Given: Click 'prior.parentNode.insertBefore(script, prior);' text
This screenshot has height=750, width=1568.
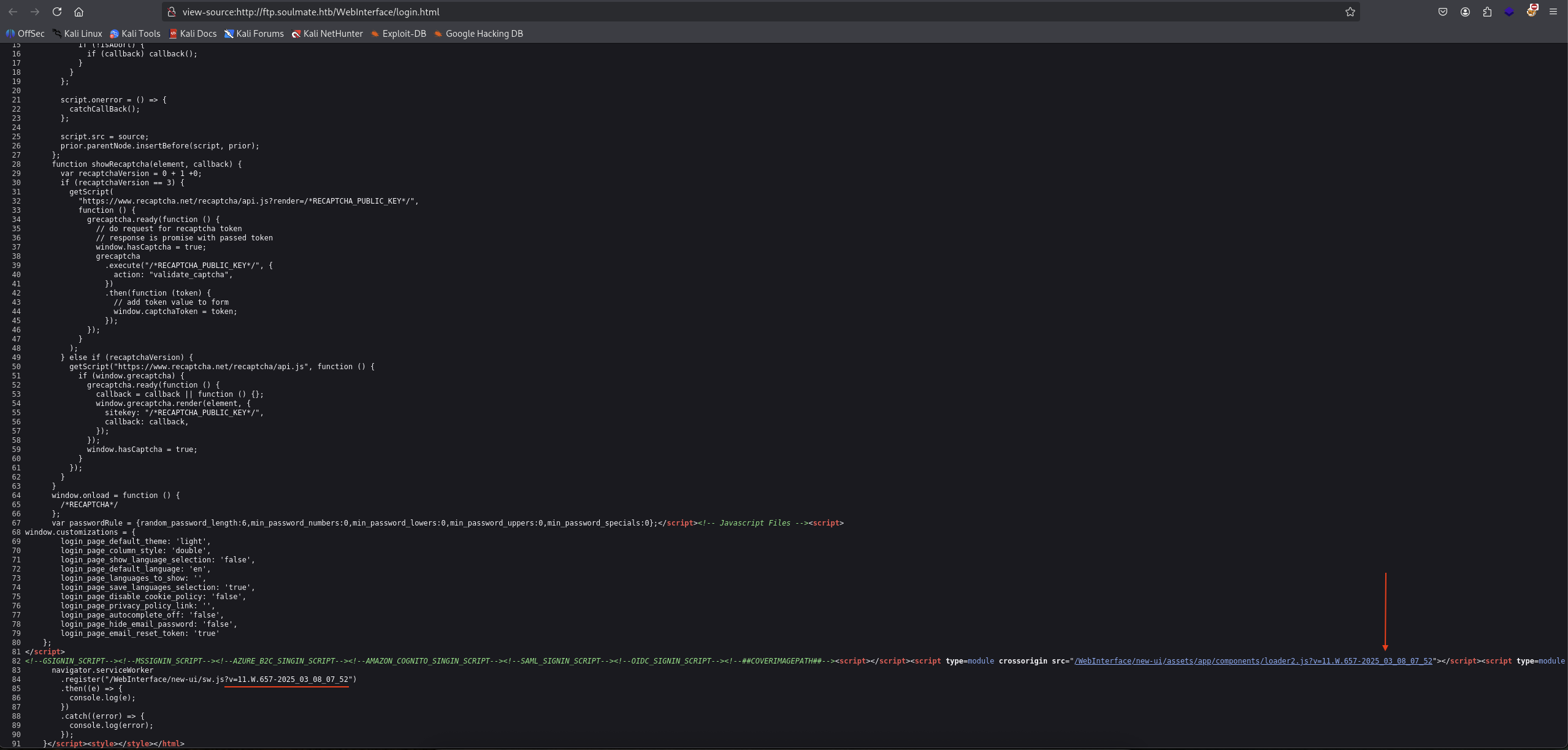Looking at the screenshot, I should 160,146.
